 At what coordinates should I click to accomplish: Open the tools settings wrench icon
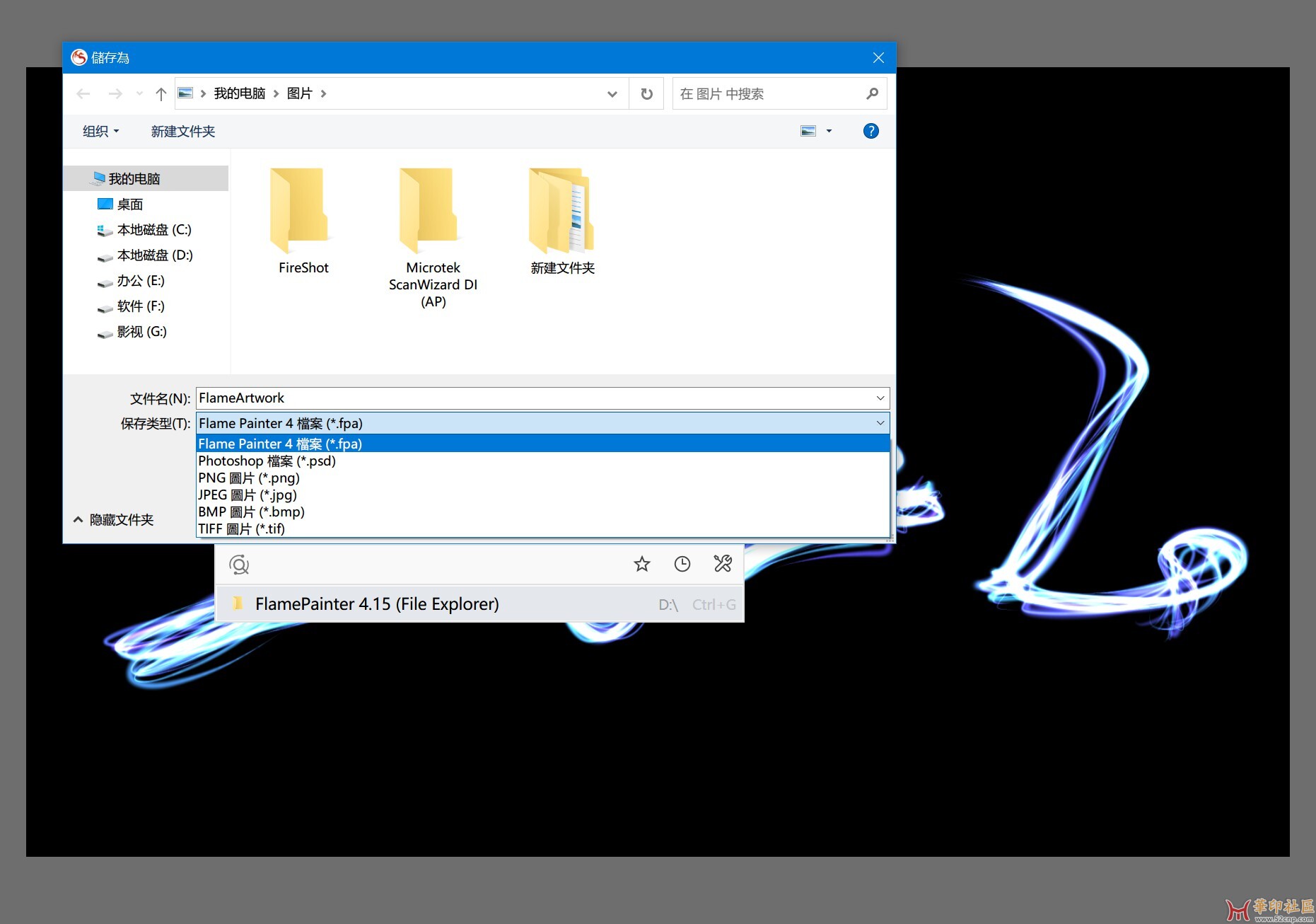(723, 564)
